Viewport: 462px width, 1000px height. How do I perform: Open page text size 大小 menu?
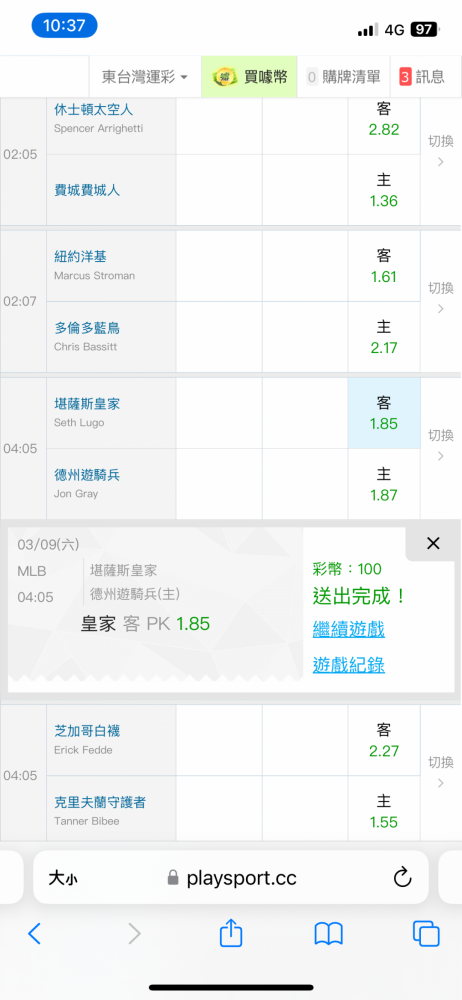pos(63,879)
